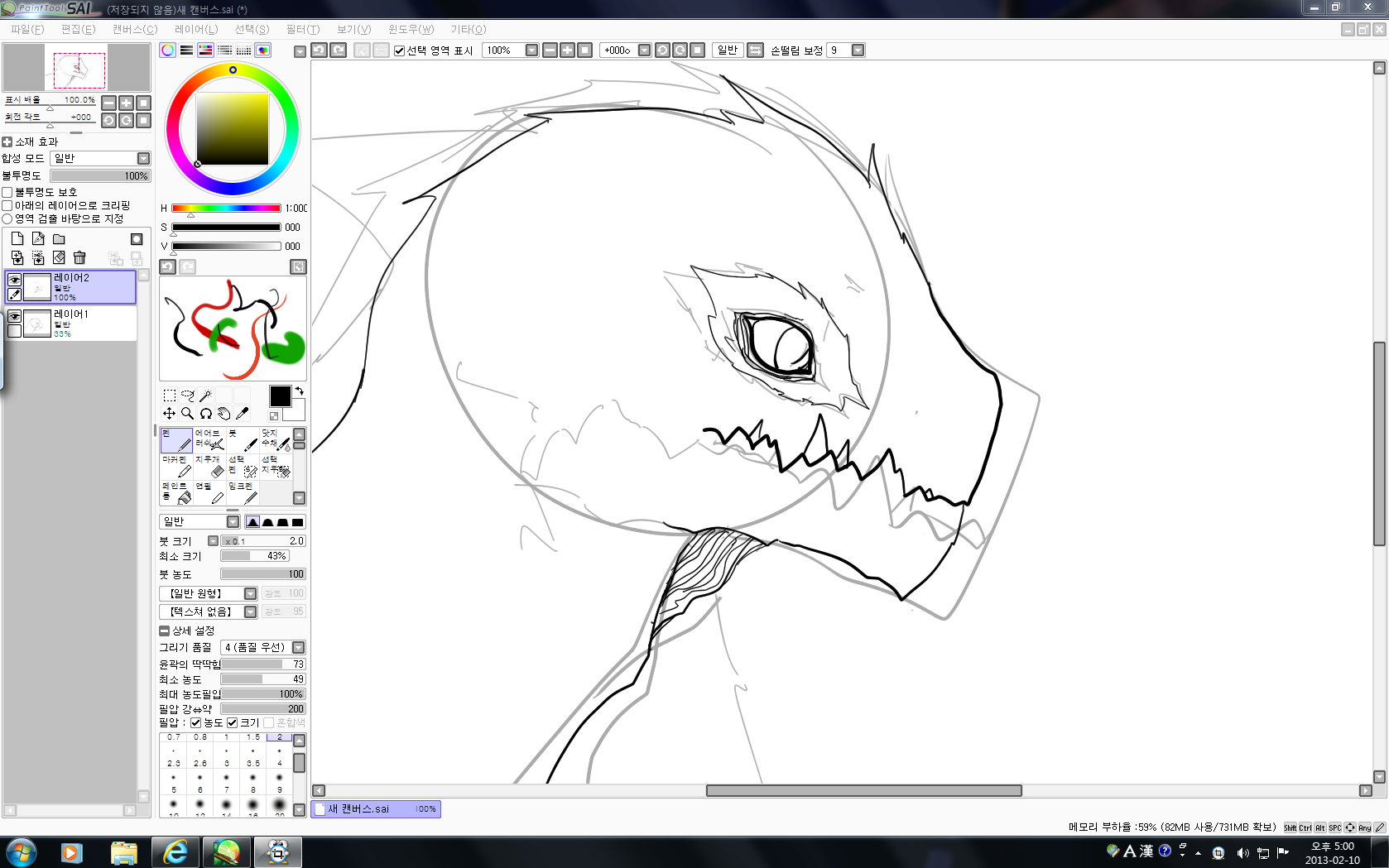Click the new layer icon

coord(17,238)
